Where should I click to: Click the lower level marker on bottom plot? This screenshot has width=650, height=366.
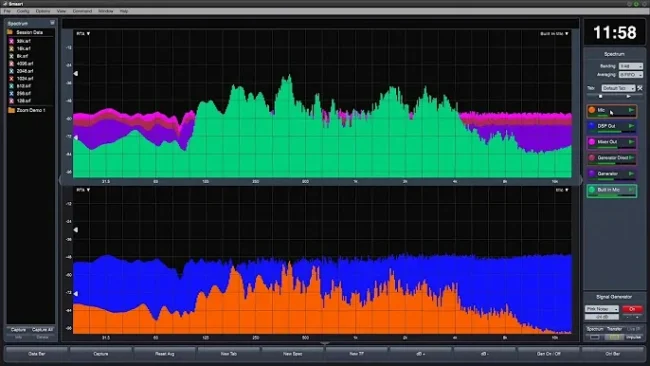pyautogui.click(x=75, y=293)
